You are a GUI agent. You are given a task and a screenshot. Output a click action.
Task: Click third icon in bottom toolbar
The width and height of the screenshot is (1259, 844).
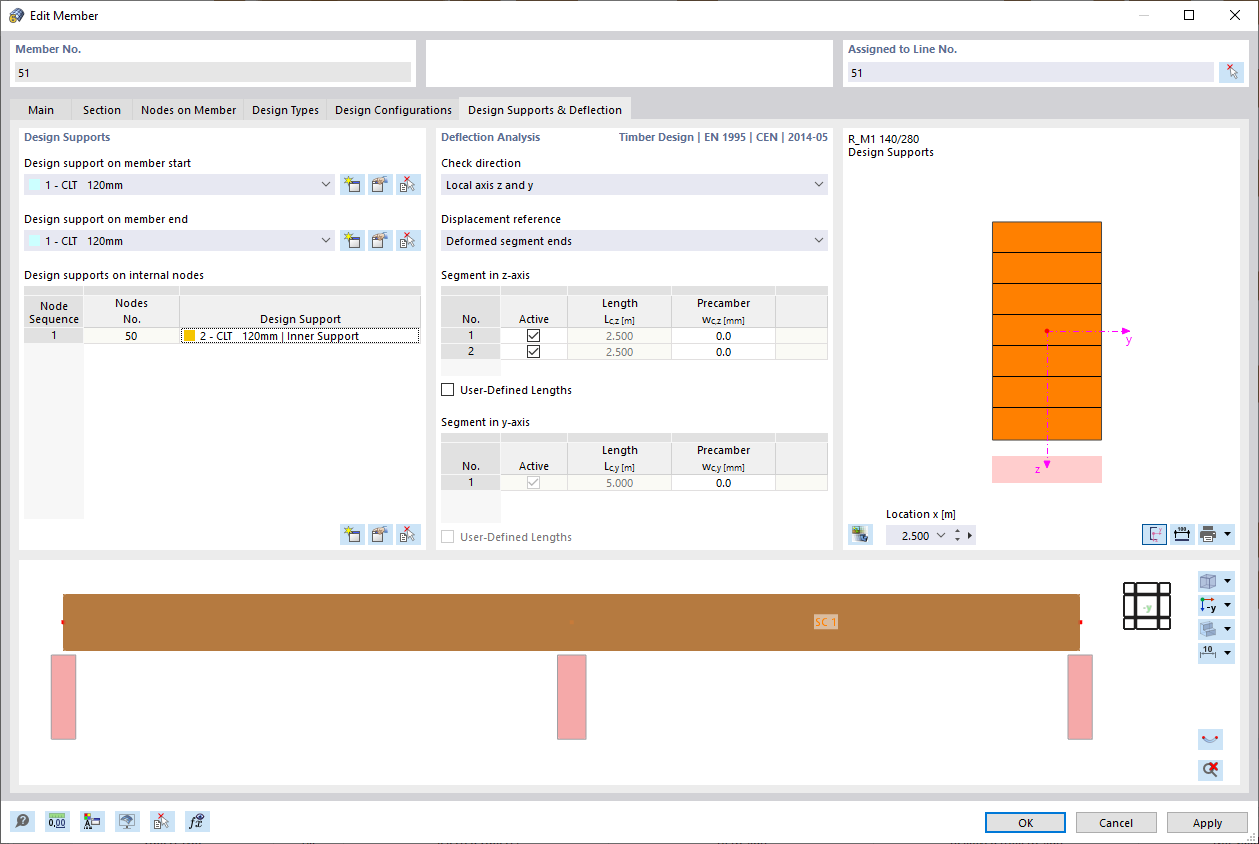(92, 822)
